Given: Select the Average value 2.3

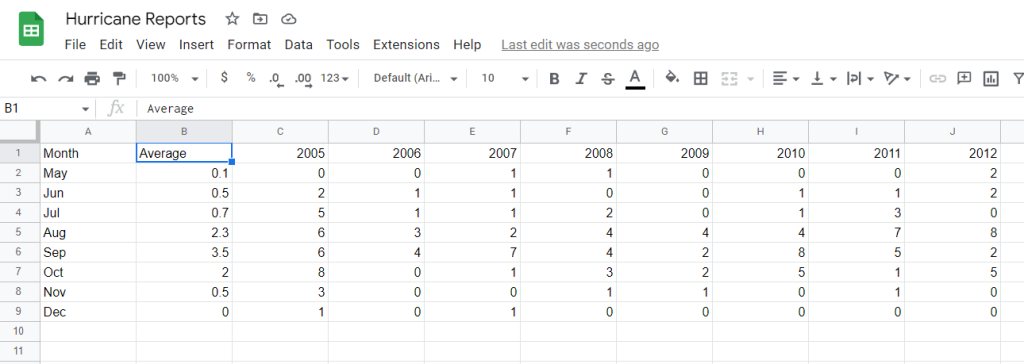Looking at the screenshot, I should coord(184,233).
